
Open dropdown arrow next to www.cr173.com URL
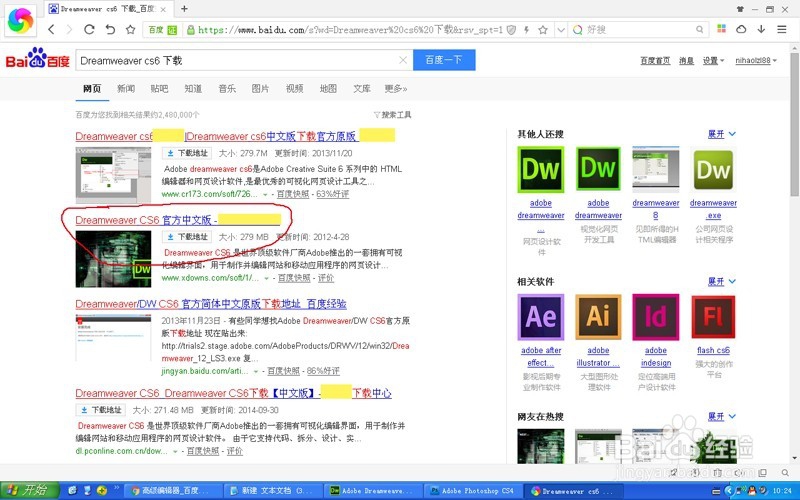pos(265,194)
